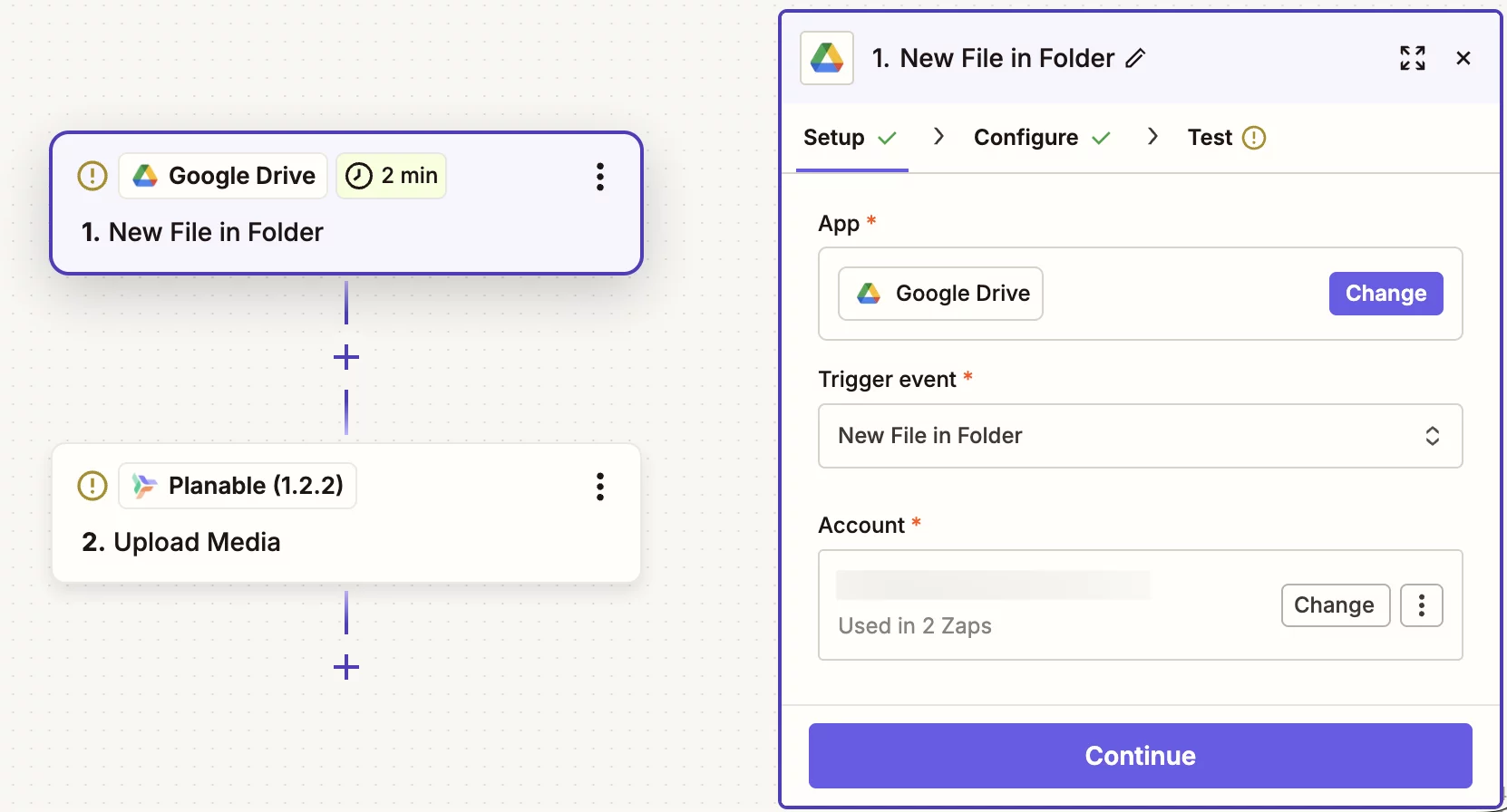Click the Test tab warning icon
1507x812 pixels.
1254,138
